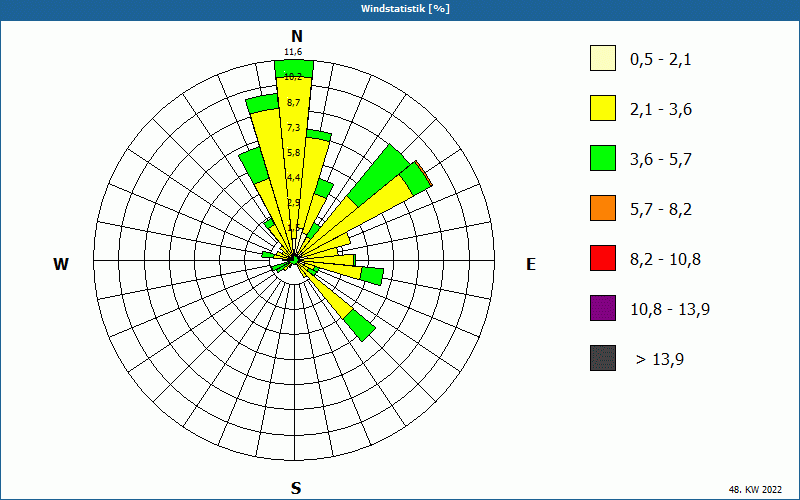Click the purple 10,8 - 13,9 legend swatch
The height and width of the screenshot is (500, 800).
pyautogui.click(x=603, y=308)
